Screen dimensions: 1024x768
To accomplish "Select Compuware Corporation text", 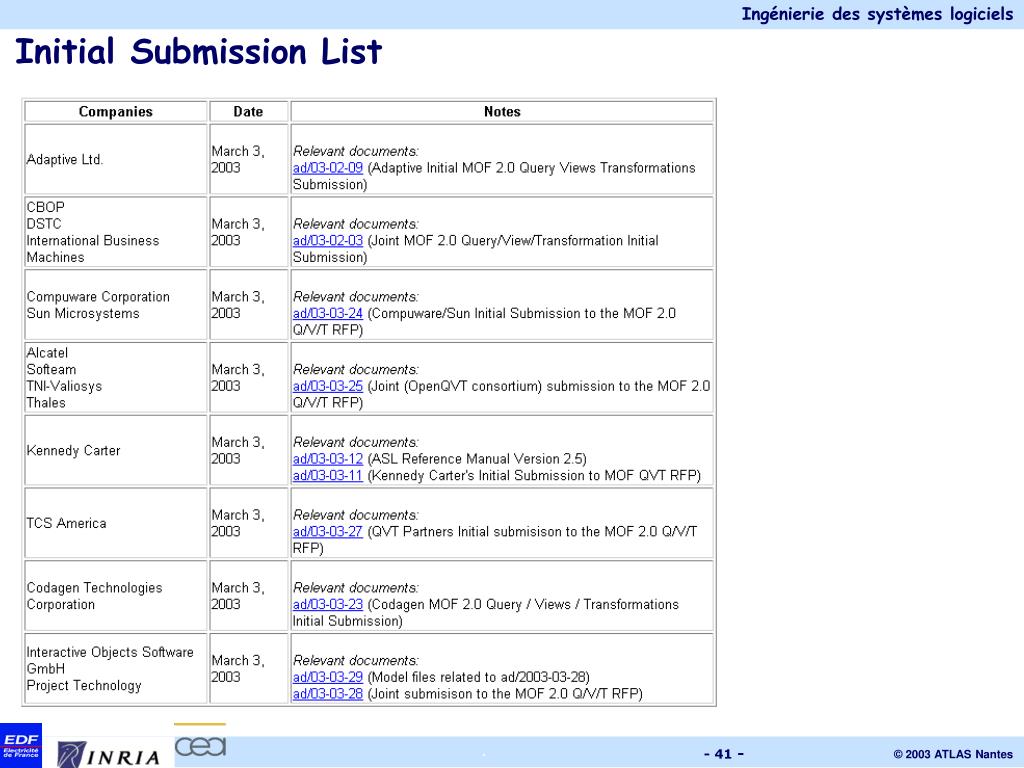I will coord(98,297).
